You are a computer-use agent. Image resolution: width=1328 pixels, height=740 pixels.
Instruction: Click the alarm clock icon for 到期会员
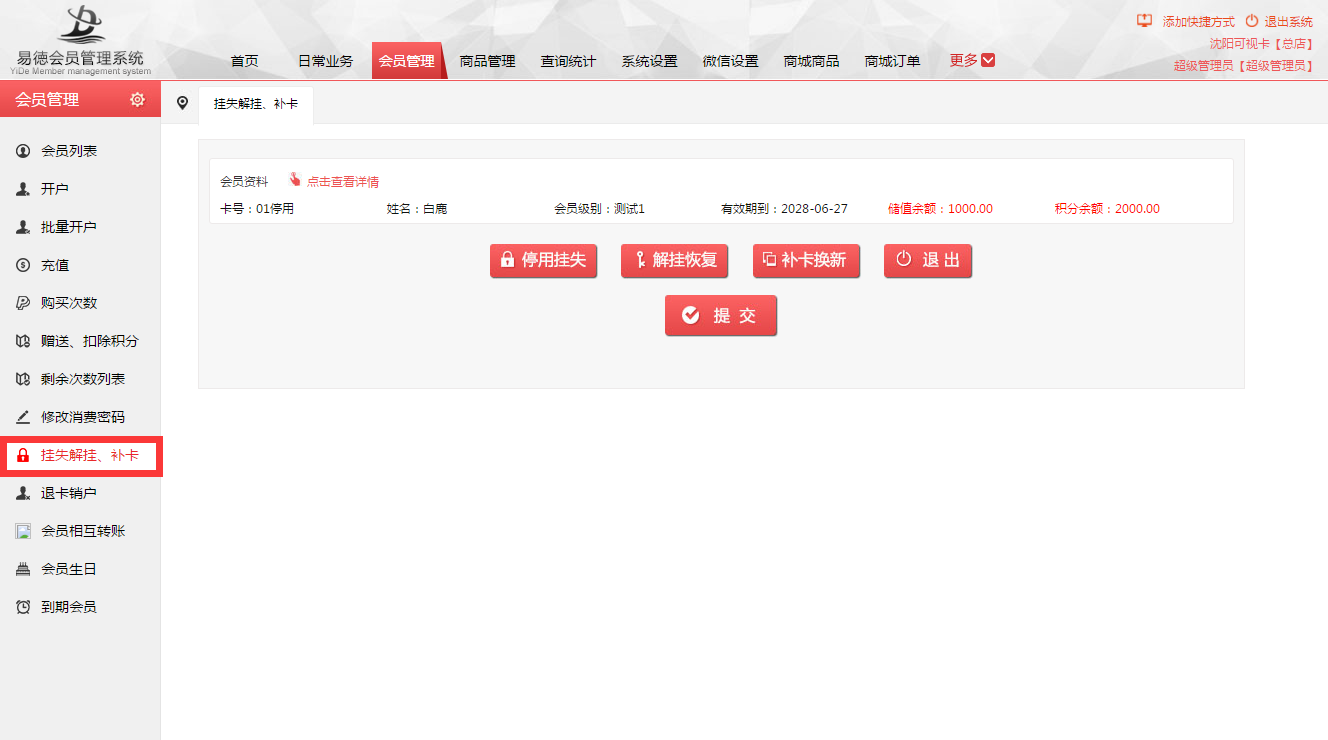23,607
